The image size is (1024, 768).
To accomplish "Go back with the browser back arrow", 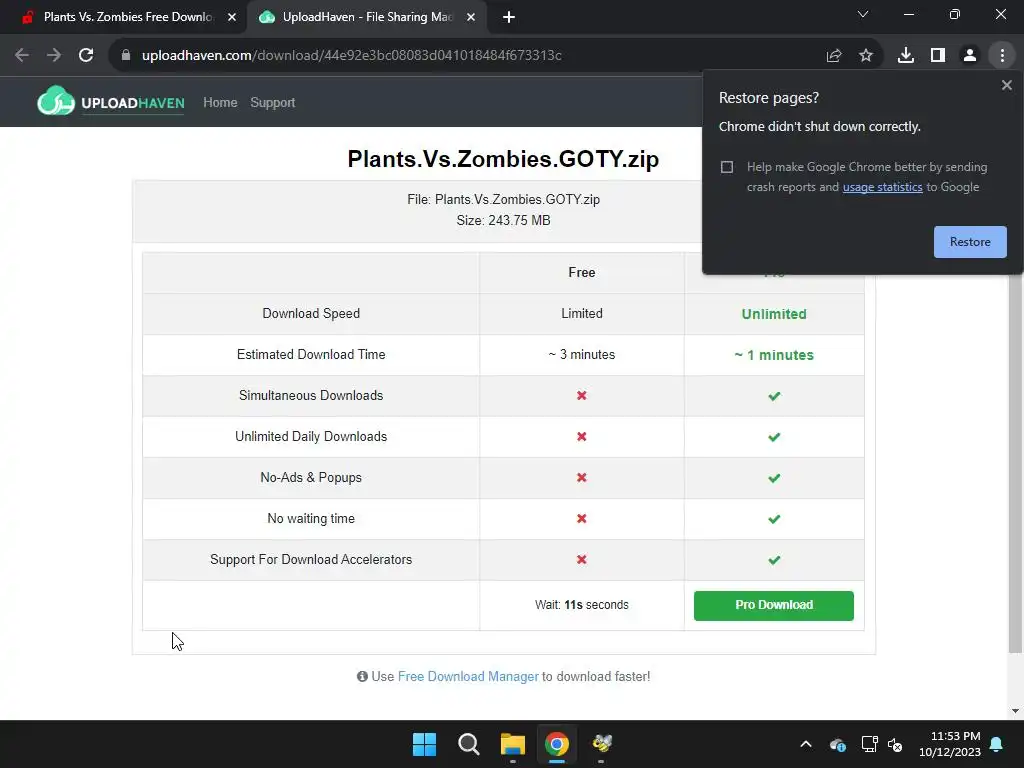I will [22, 55].
